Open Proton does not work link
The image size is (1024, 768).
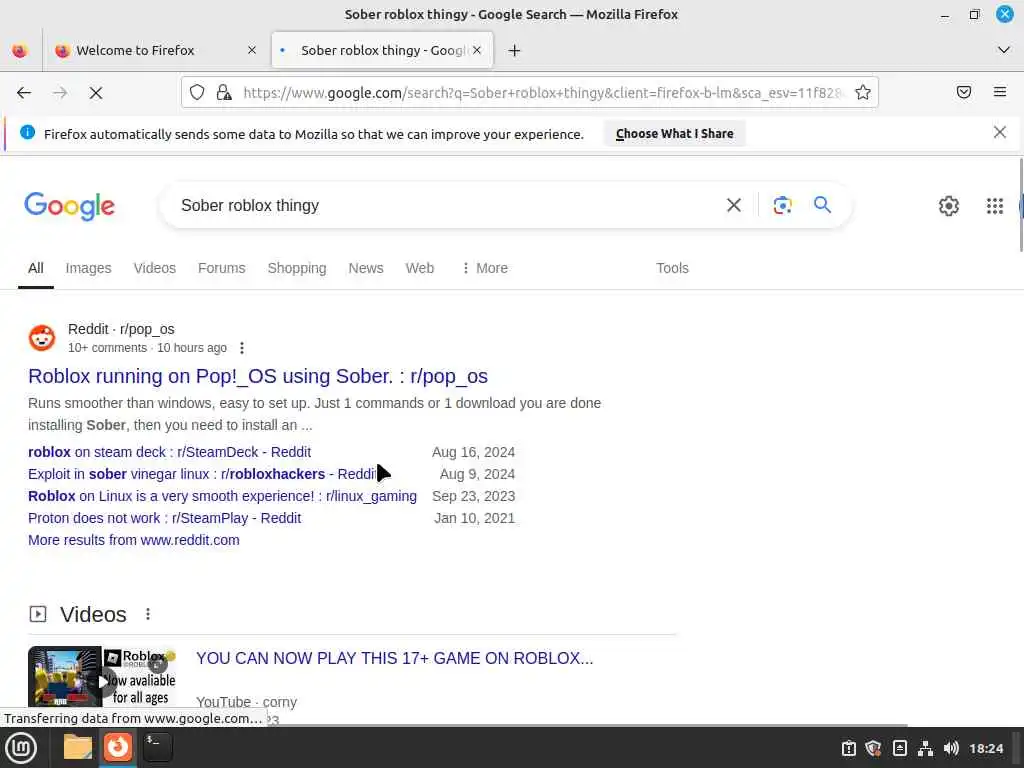click(x=165, y=518)
